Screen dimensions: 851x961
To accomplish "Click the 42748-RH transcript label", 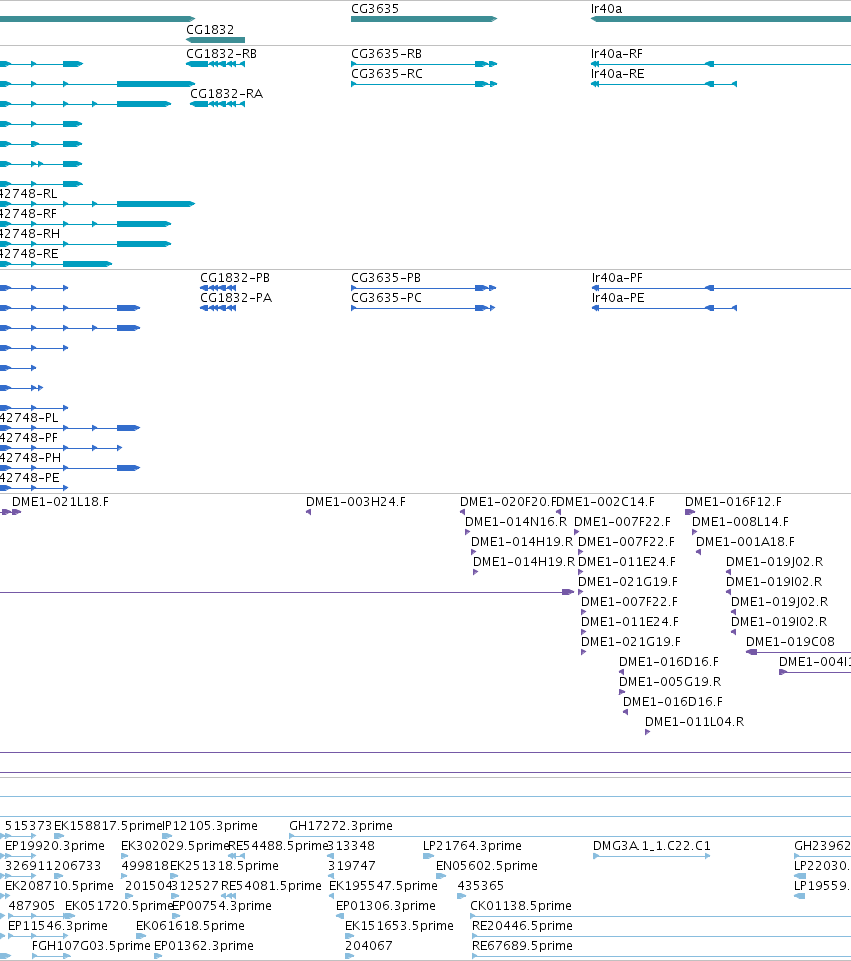I will point(29,234).
